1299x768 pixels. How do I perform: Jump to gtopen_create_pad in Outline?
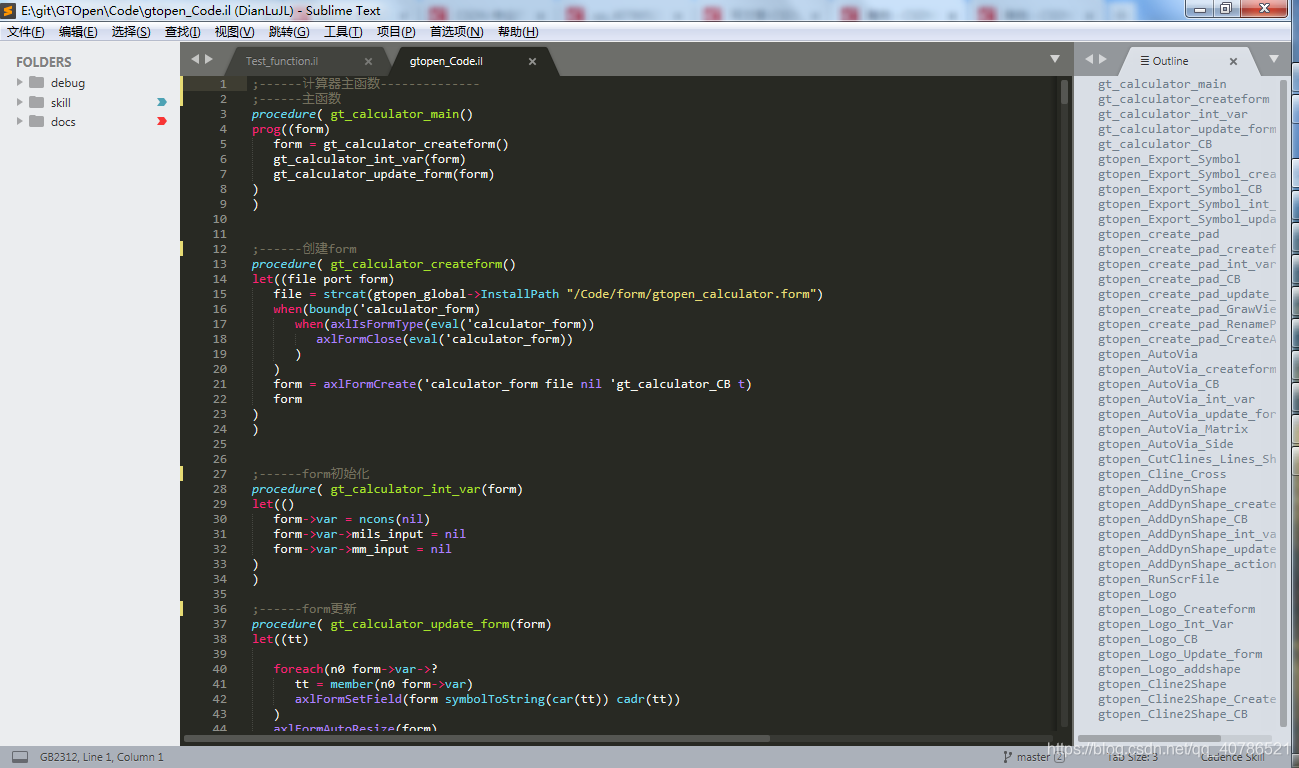(1159, 234)
